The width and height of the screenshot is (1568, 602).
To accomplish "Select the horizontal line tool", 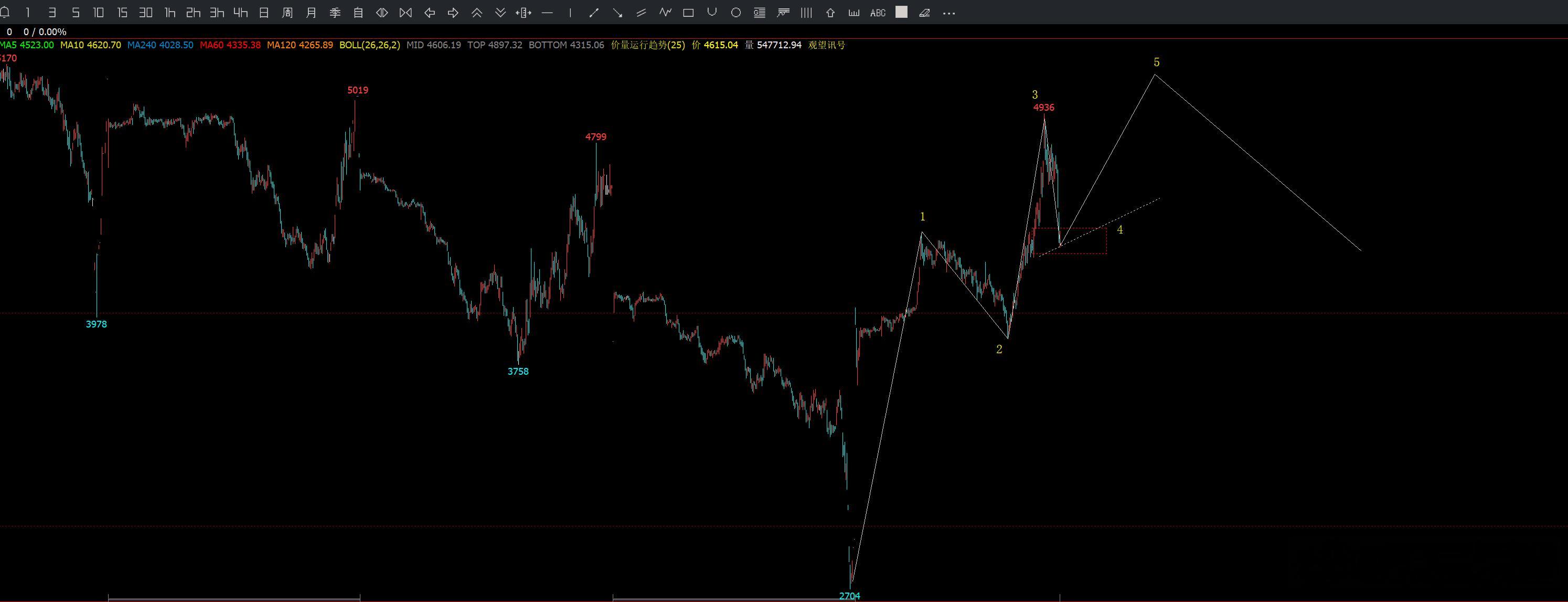I will pyautogui.click(x=547, y=13).
